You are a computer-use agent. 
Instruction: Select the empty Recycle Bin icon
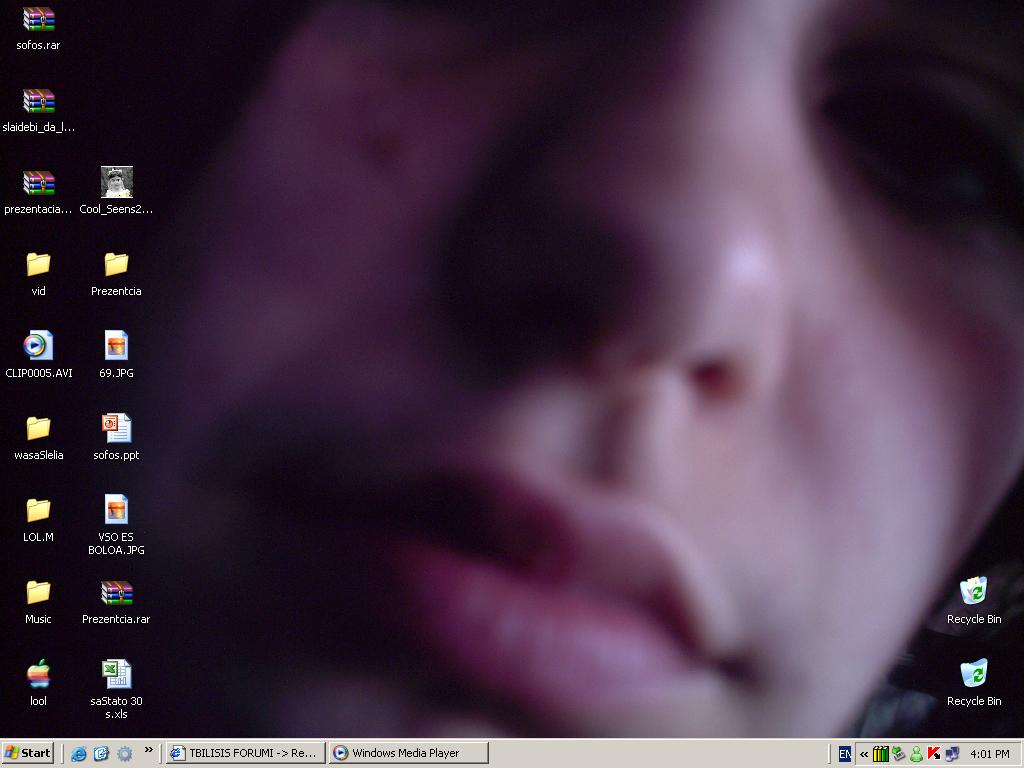tap(974, 673)
